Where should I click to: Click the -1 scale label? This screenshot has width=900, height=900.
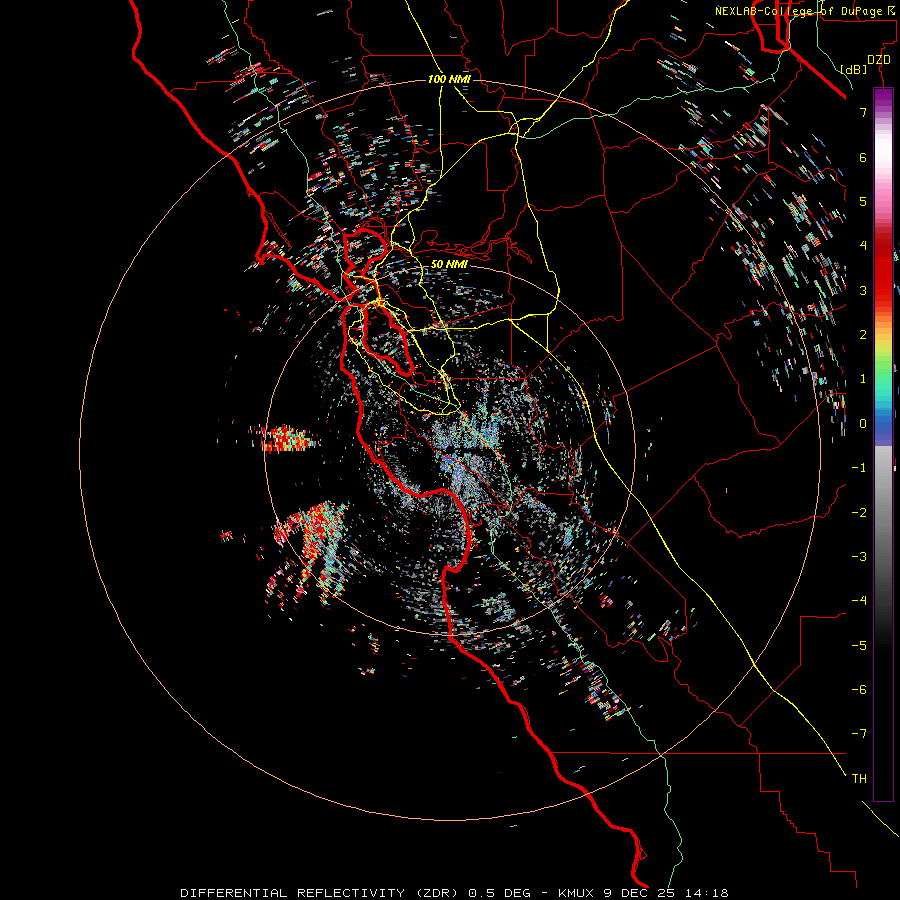pyautogui.click(x=859, y=468)
